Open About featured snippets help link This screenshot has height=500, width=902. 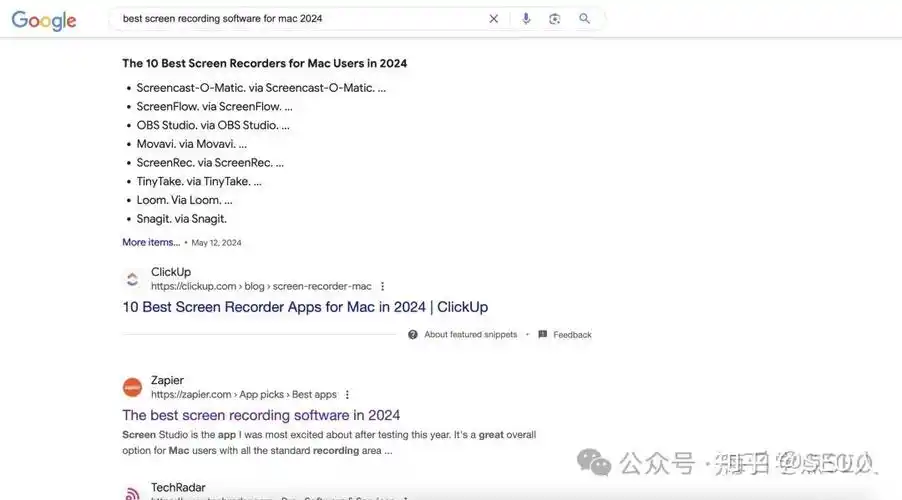click(x=471, y=334)
